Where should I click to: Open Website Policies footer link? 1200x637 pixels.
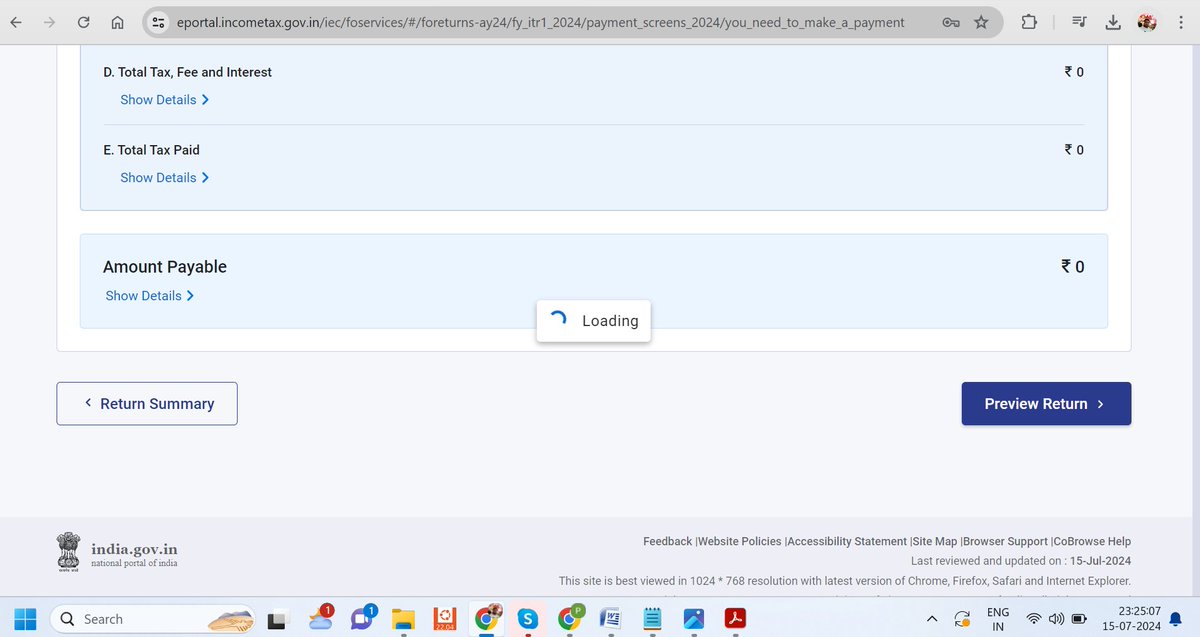740,541
